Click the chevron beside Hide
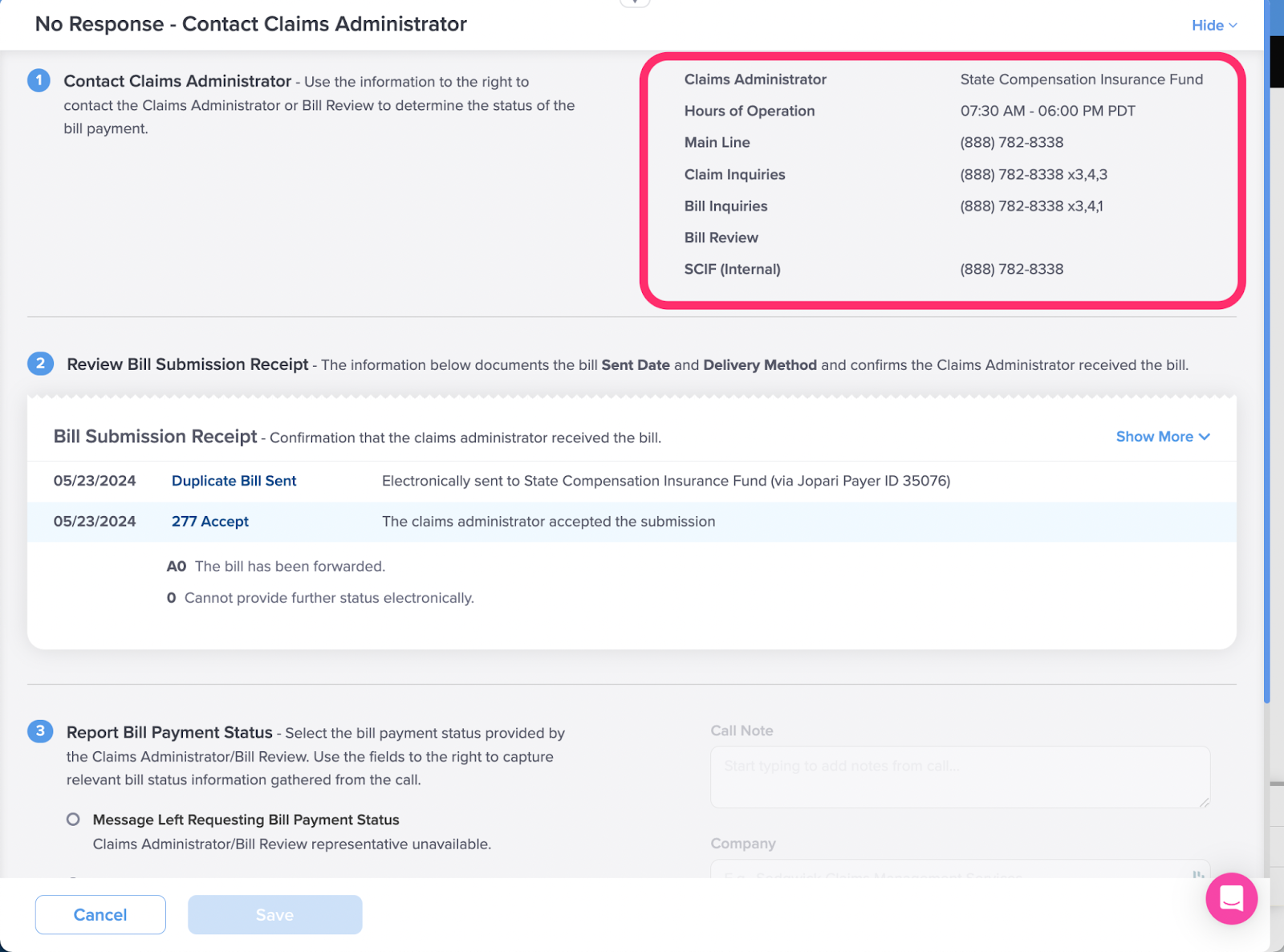 coord(1235,25)
